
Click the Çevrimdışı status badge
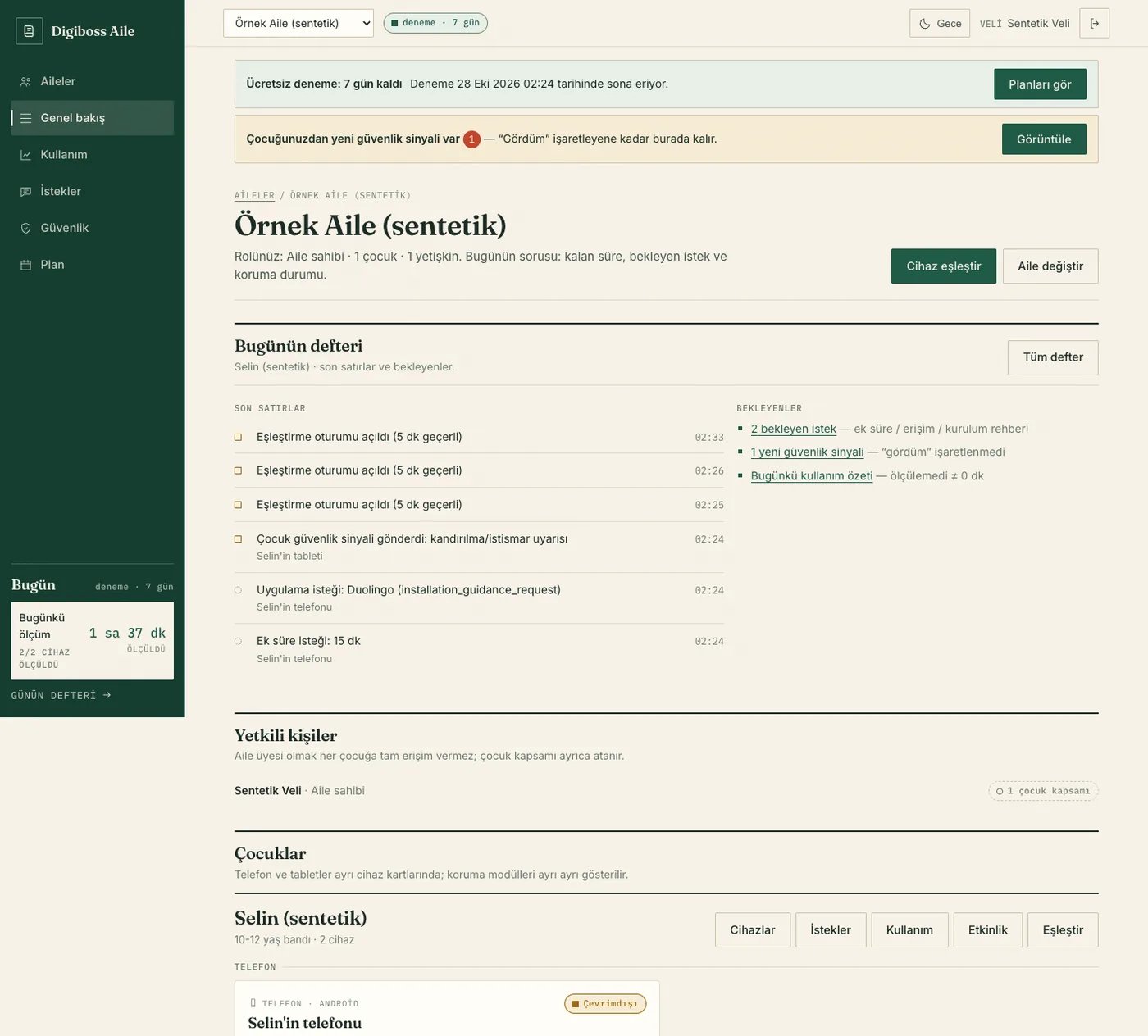605,1003
